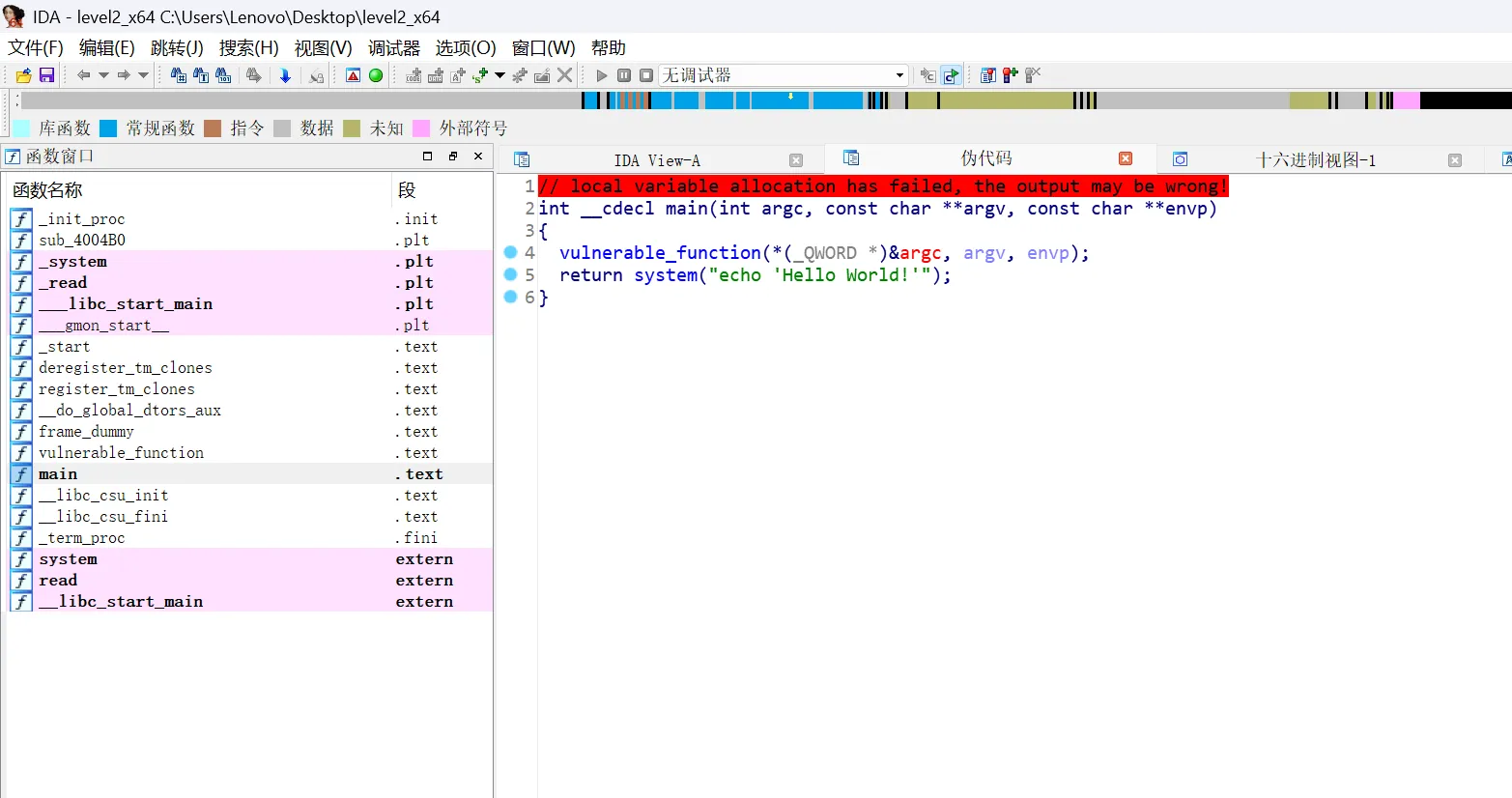1512x798 pixels.
Task: Click the yellow arrow navigation band marker
Action: coord(790,97)
